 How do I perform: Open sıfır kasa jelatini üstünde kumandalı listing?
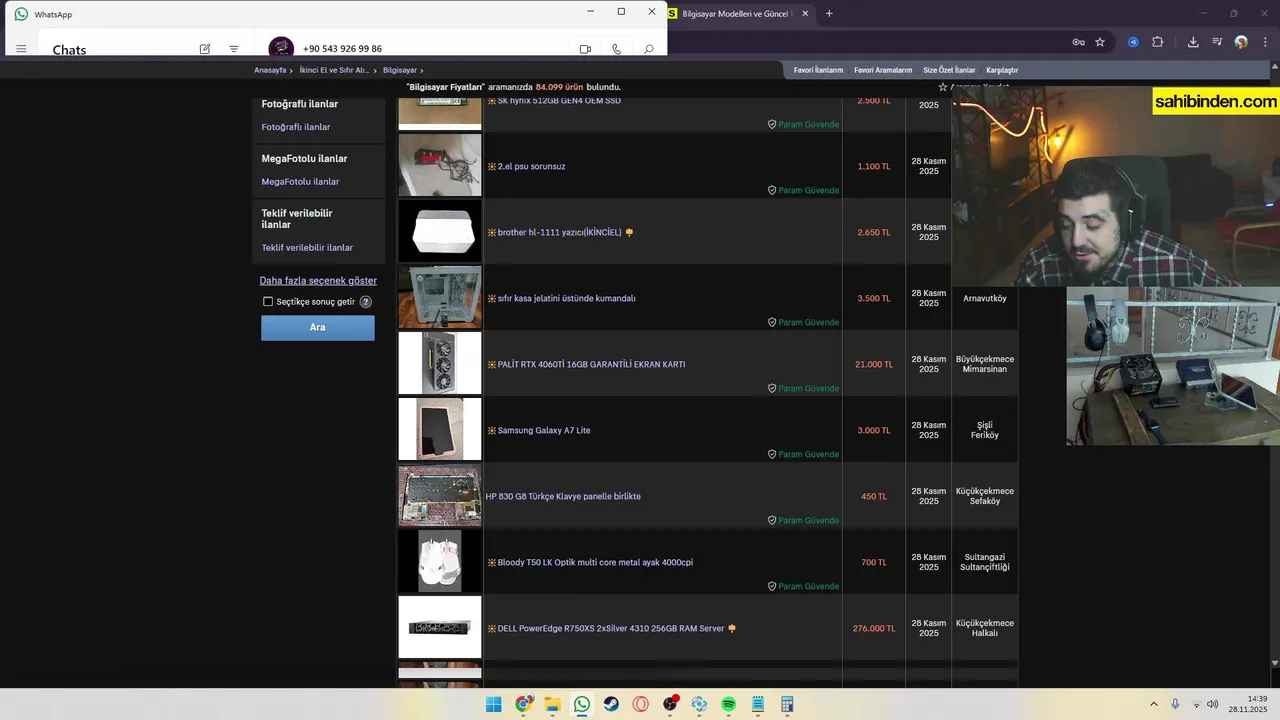[x=566, y=298]
